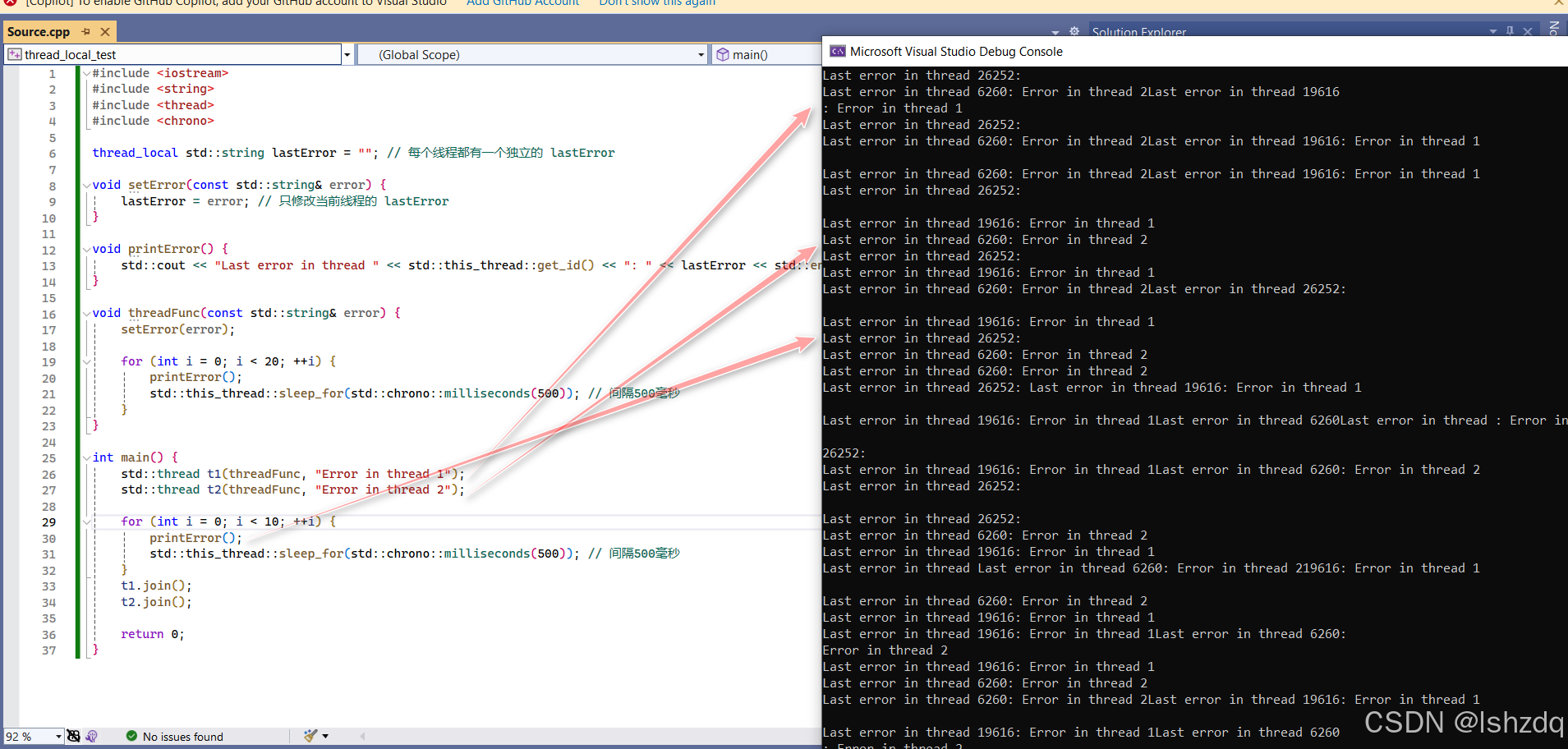
Task: Open settings via the gear icon above Solution Explorer
Action: [x=1074, y=30]
